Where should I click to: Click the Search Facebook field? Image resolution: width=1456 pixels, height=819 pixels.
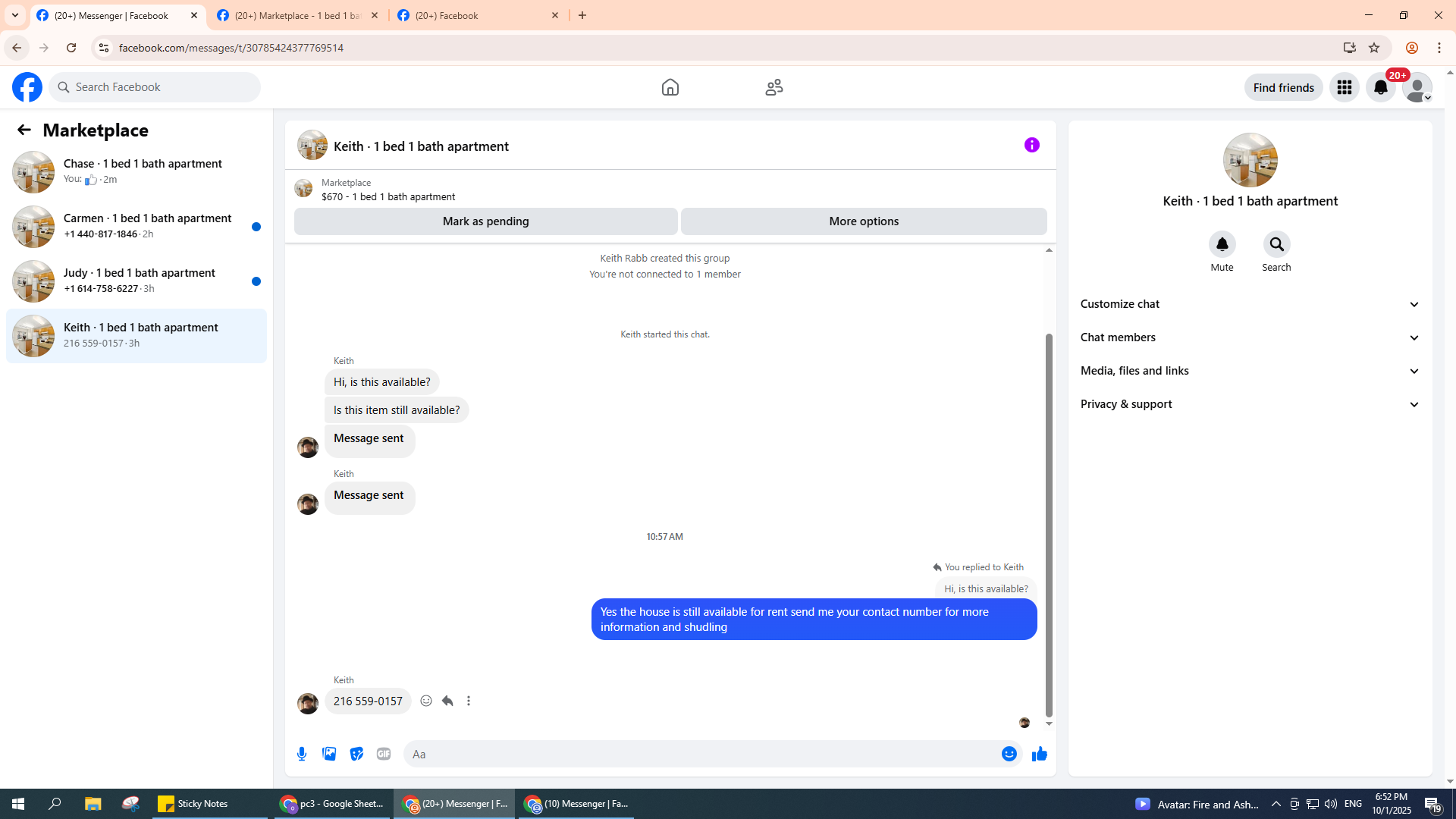point(155,87)
